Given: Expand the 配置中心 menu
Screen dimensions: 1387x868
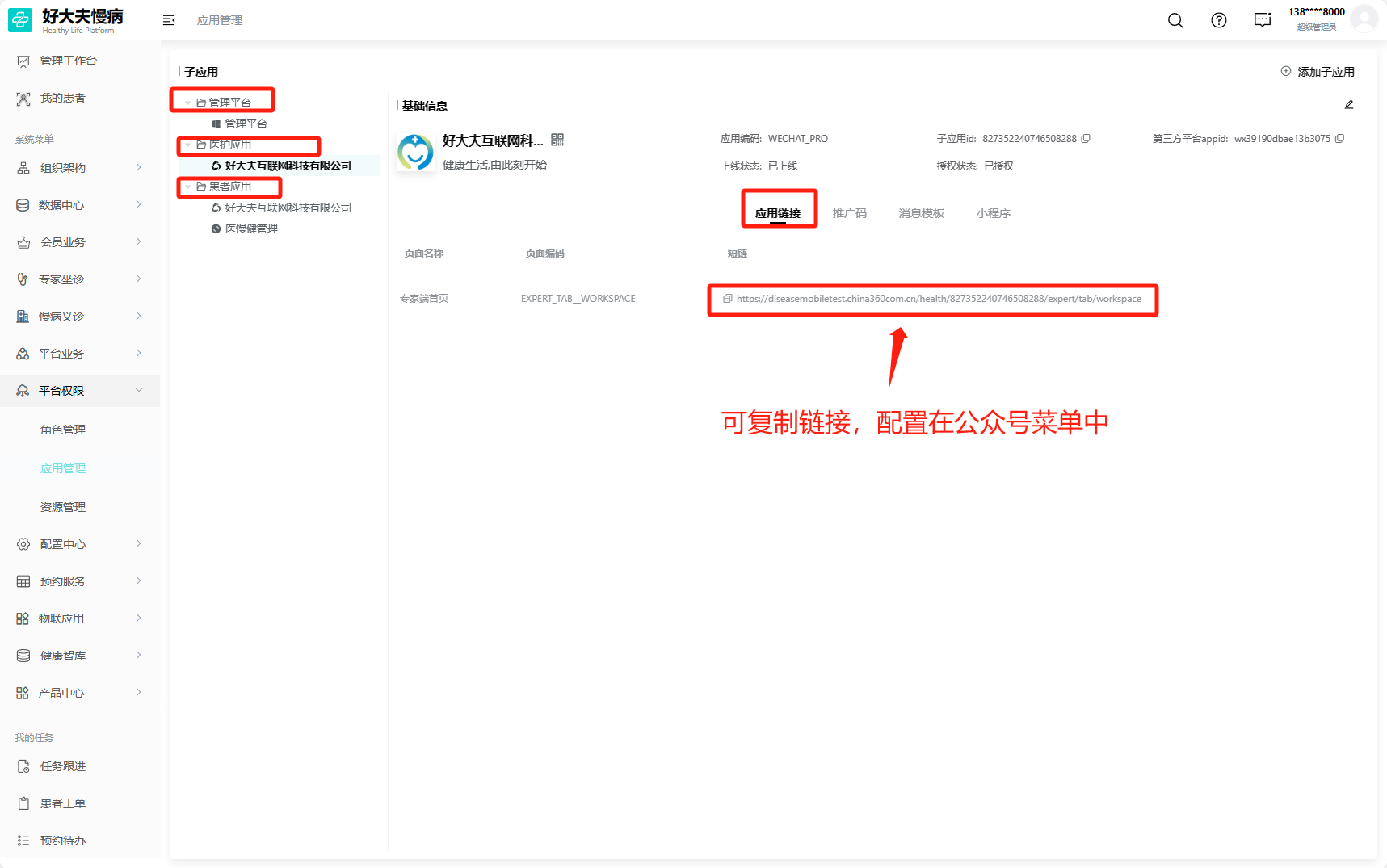Looking at the screenshot, I should tap(79, 544).
